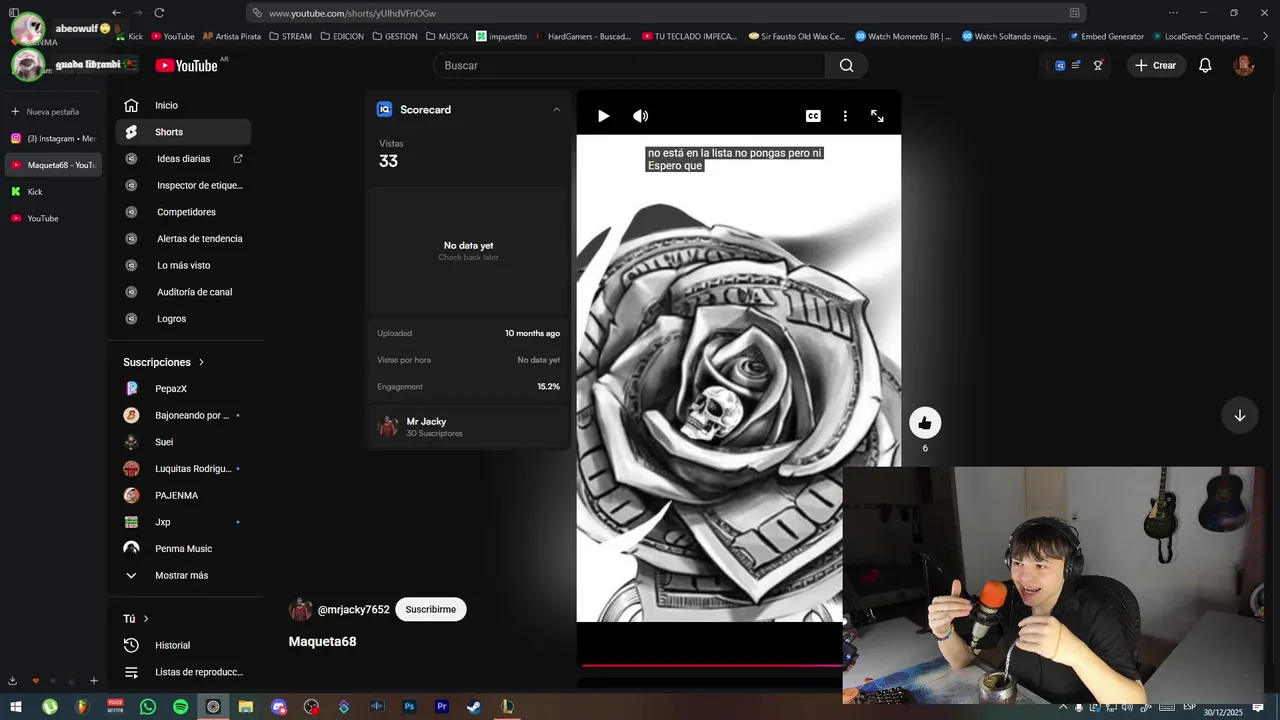This screenshot has height=720, width=1280.
Task: Open Jxp subscription channel
Action: click(x=183, y=522)
